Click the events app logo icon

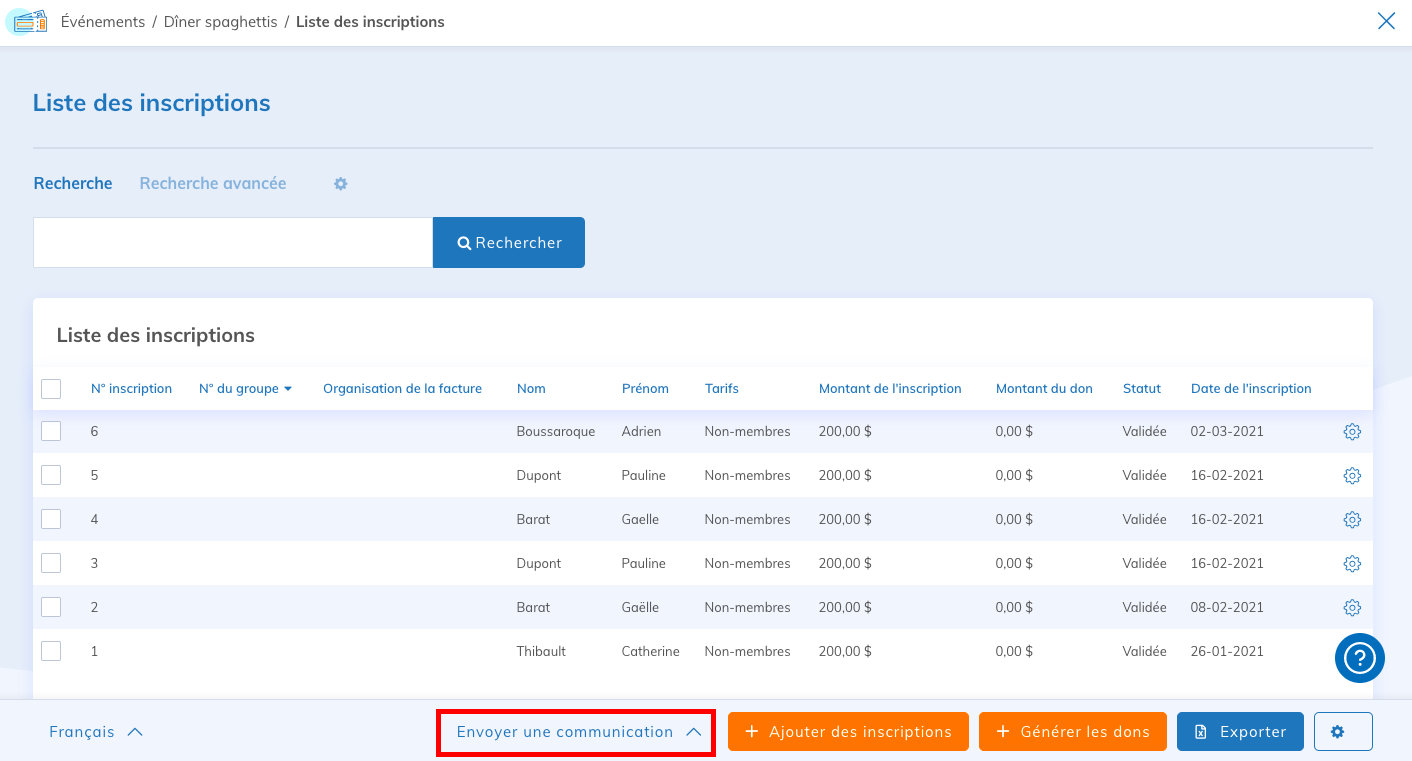(x=30, y=21)
